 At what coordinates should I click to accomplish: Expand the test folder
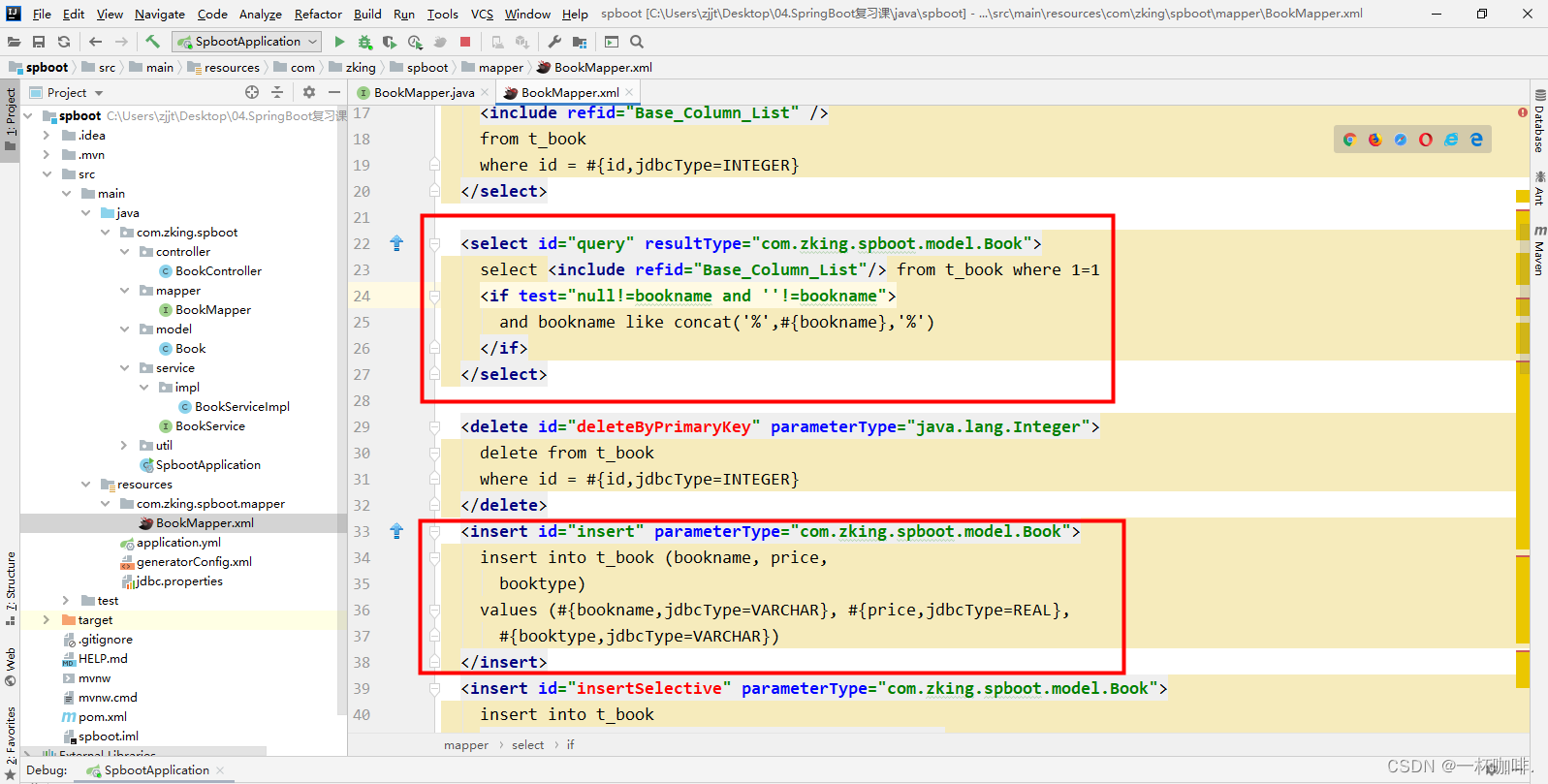(x=66, y=601)
